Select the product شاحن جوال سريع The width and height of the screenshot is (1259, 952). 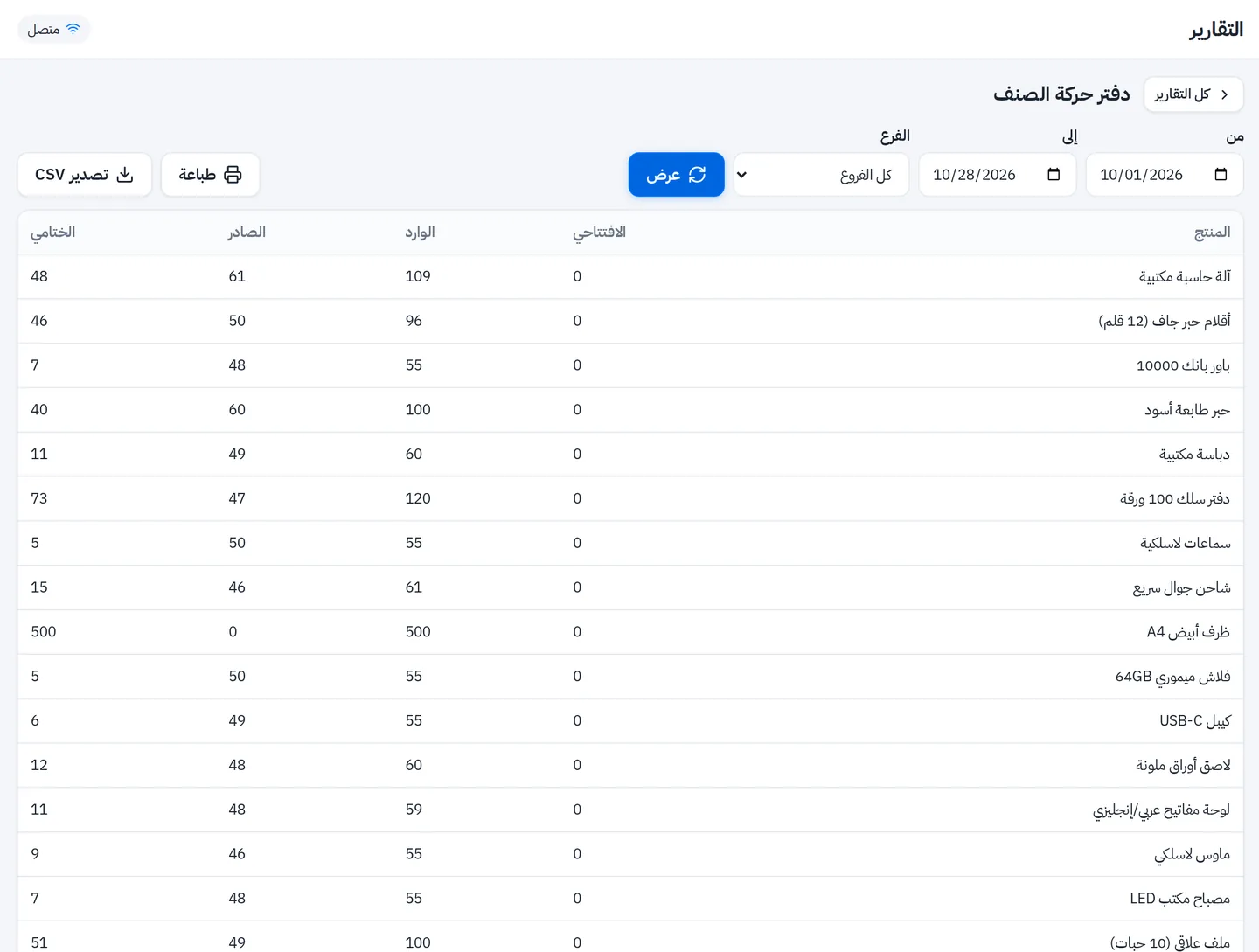coord(630,588)
